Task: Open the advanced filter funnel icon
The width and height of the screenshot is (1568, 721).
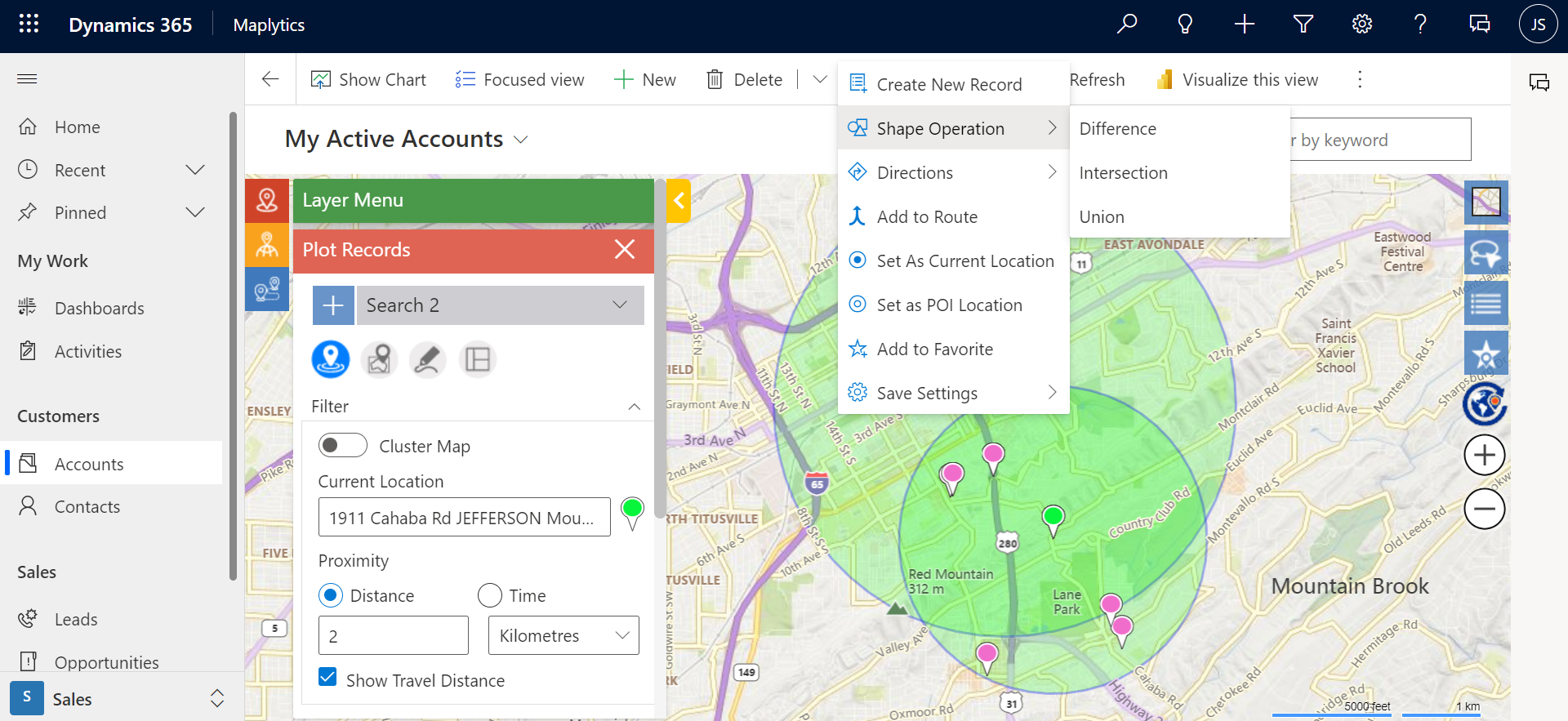Action: point(1303,24)
